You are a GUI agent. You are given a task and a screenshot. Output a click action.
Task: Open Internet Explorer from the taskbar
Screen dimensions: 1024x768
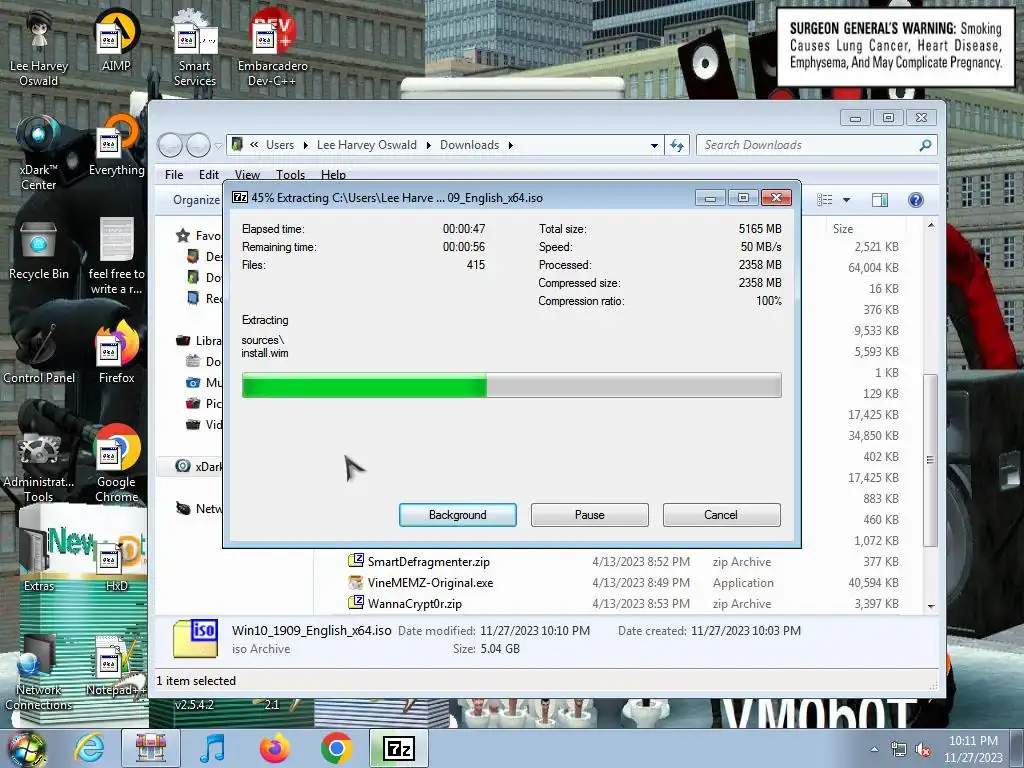[88, 748]
